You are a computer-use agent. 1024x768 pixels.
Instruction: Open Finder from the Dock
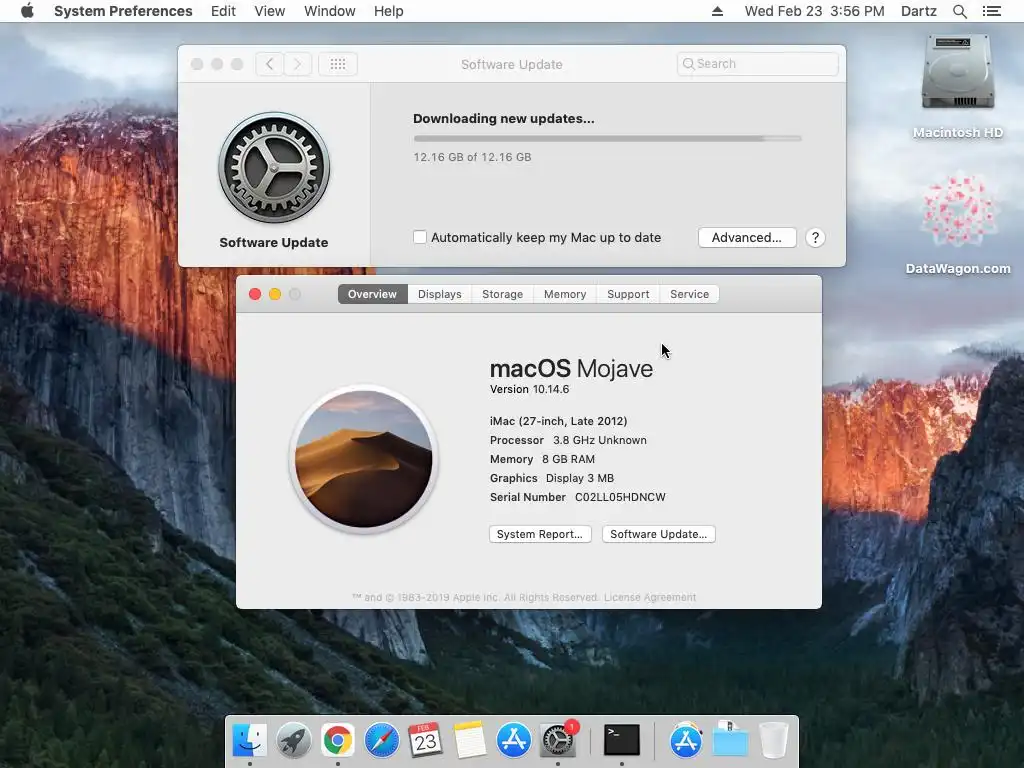point(249,740)
